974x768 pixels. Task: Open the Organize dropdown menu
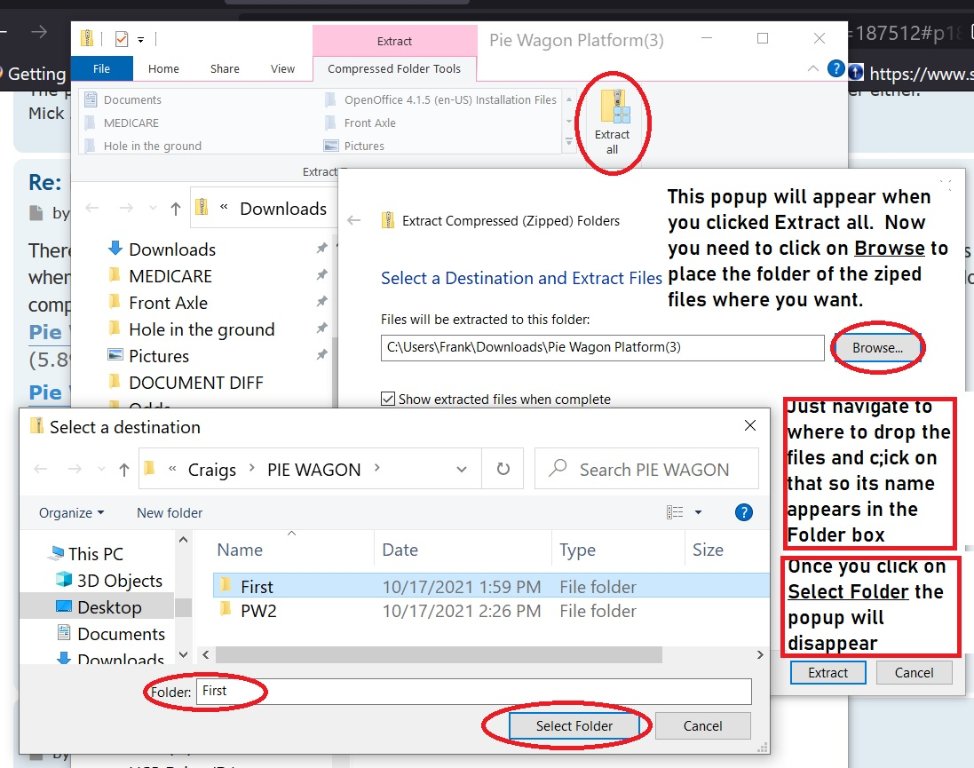click(71, 513)
